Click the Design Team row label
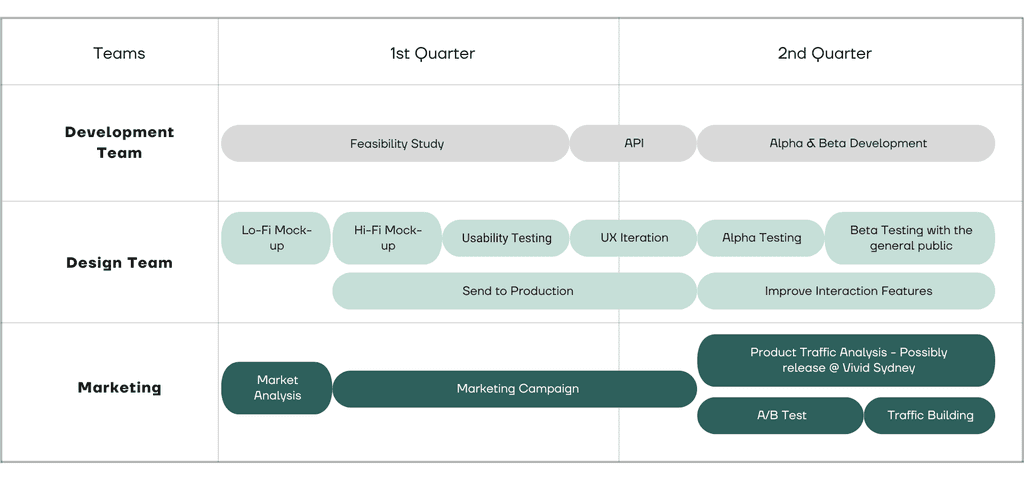 point(120,263)
